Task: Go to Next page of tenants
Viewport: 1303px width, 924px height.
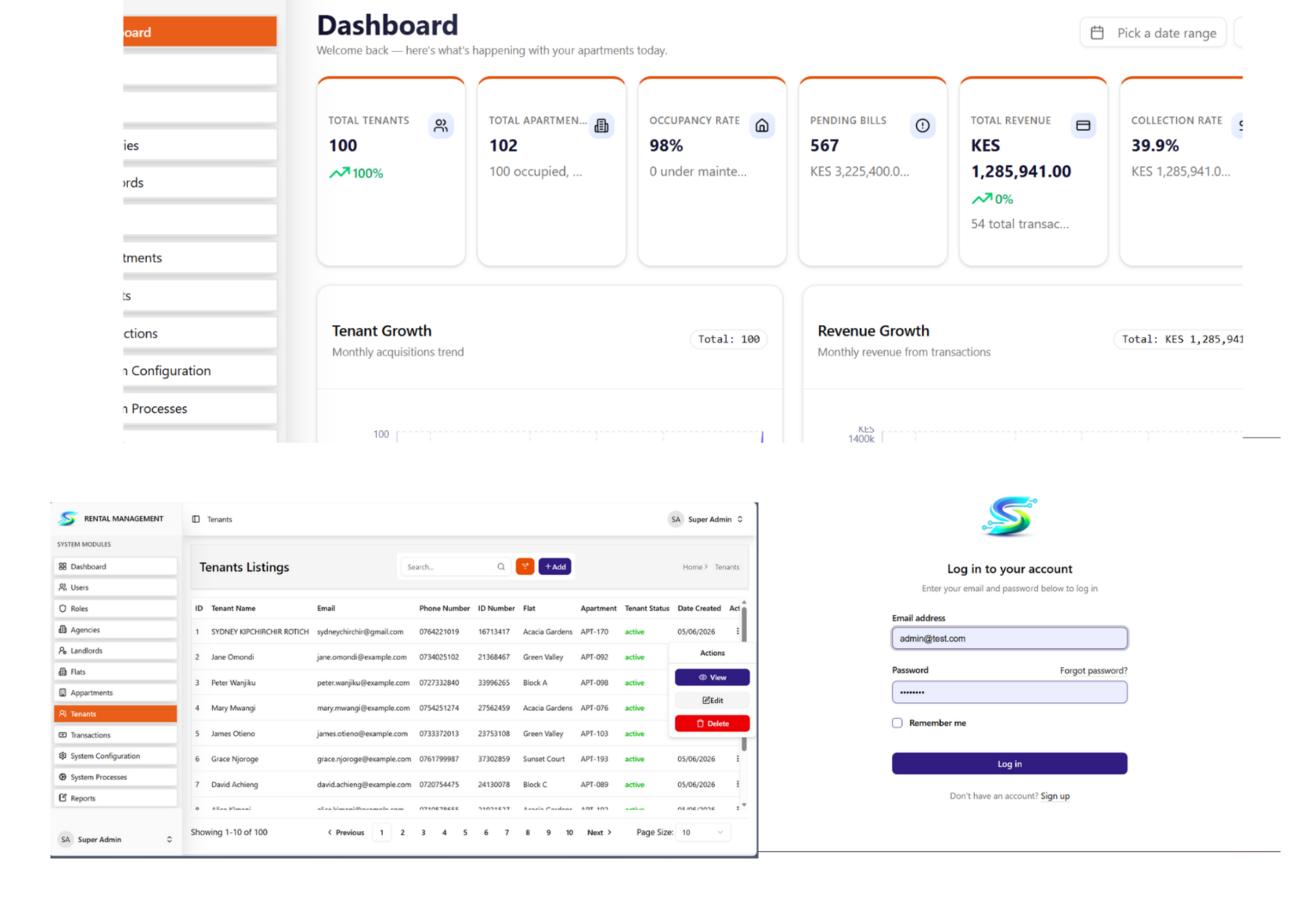Action: [x=599, y=832]
